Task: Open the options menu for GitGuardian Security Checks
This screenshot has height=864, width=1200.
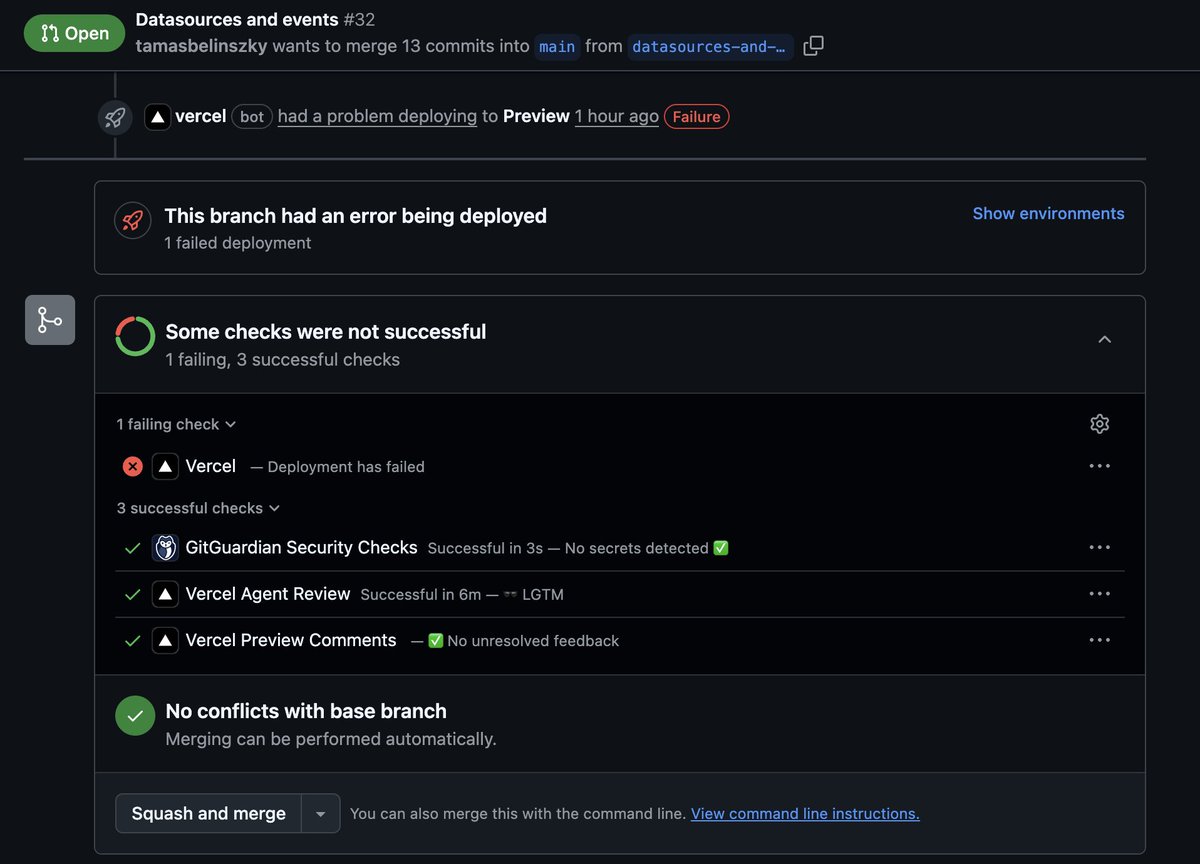Action: pyautogui.click(x=1100, y=547)
